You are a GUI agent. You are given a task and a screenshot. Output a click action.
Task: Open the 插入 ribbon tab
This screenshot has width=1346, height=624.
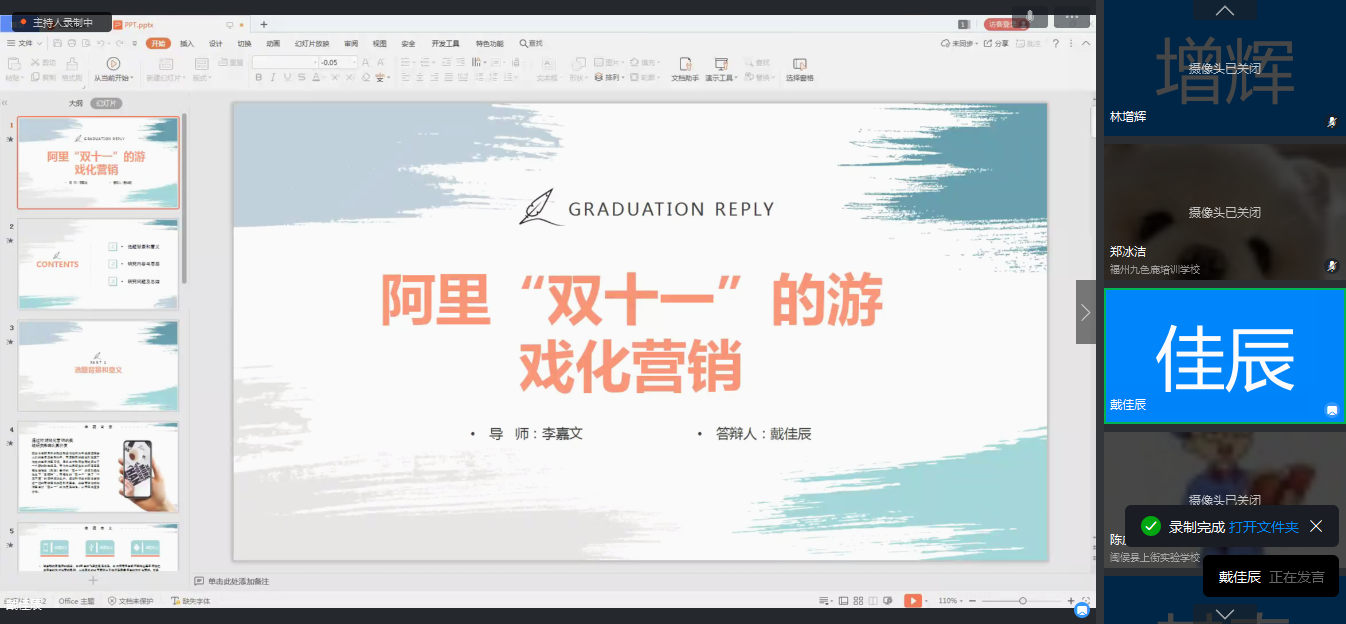(187, 44)
